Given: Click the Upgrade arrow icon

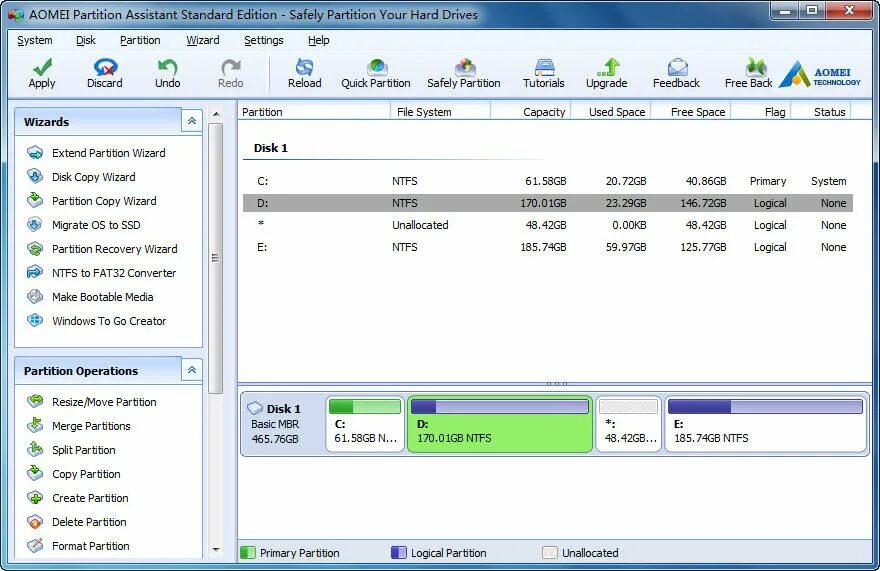Looking at the screenshot, I should 607,67.
